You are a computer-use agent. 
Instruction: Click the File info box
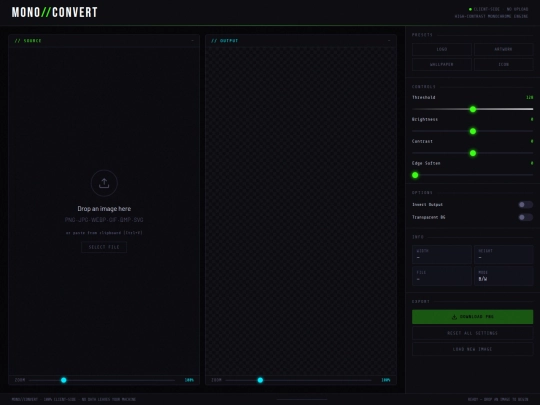coord(442,276)
